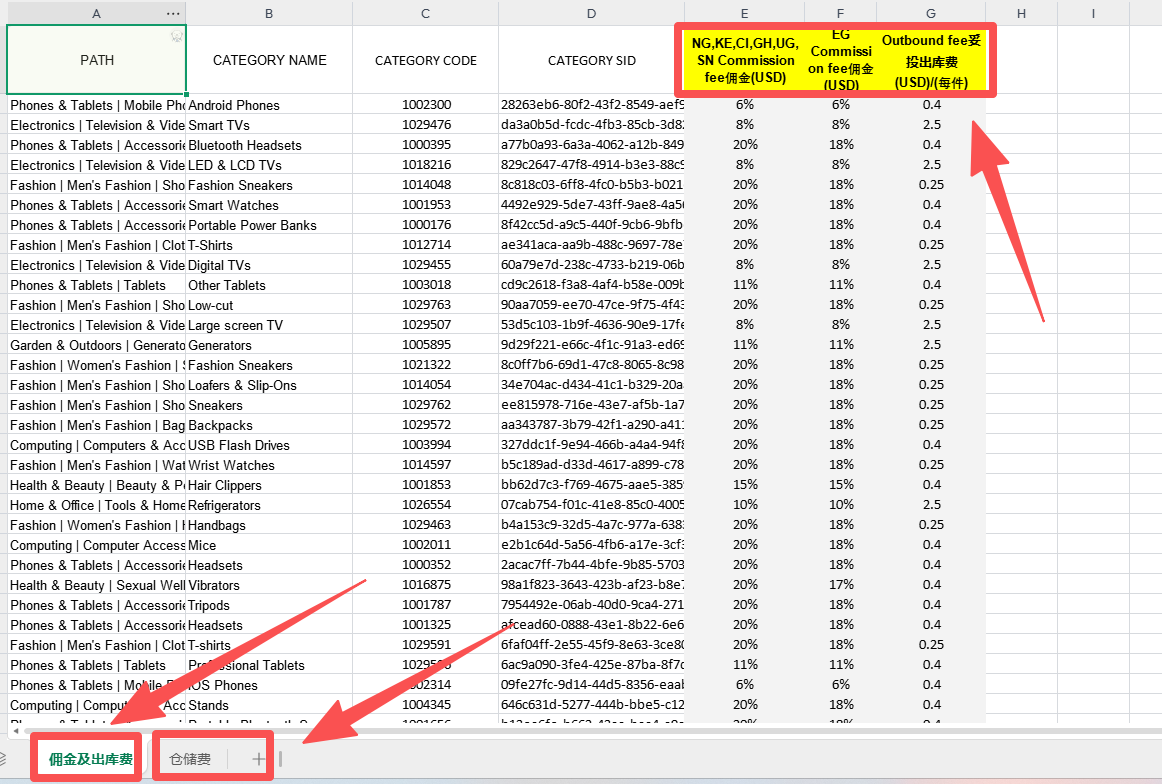Select the Tripods cell
The image size is (1162, 784).
(269, 605)
